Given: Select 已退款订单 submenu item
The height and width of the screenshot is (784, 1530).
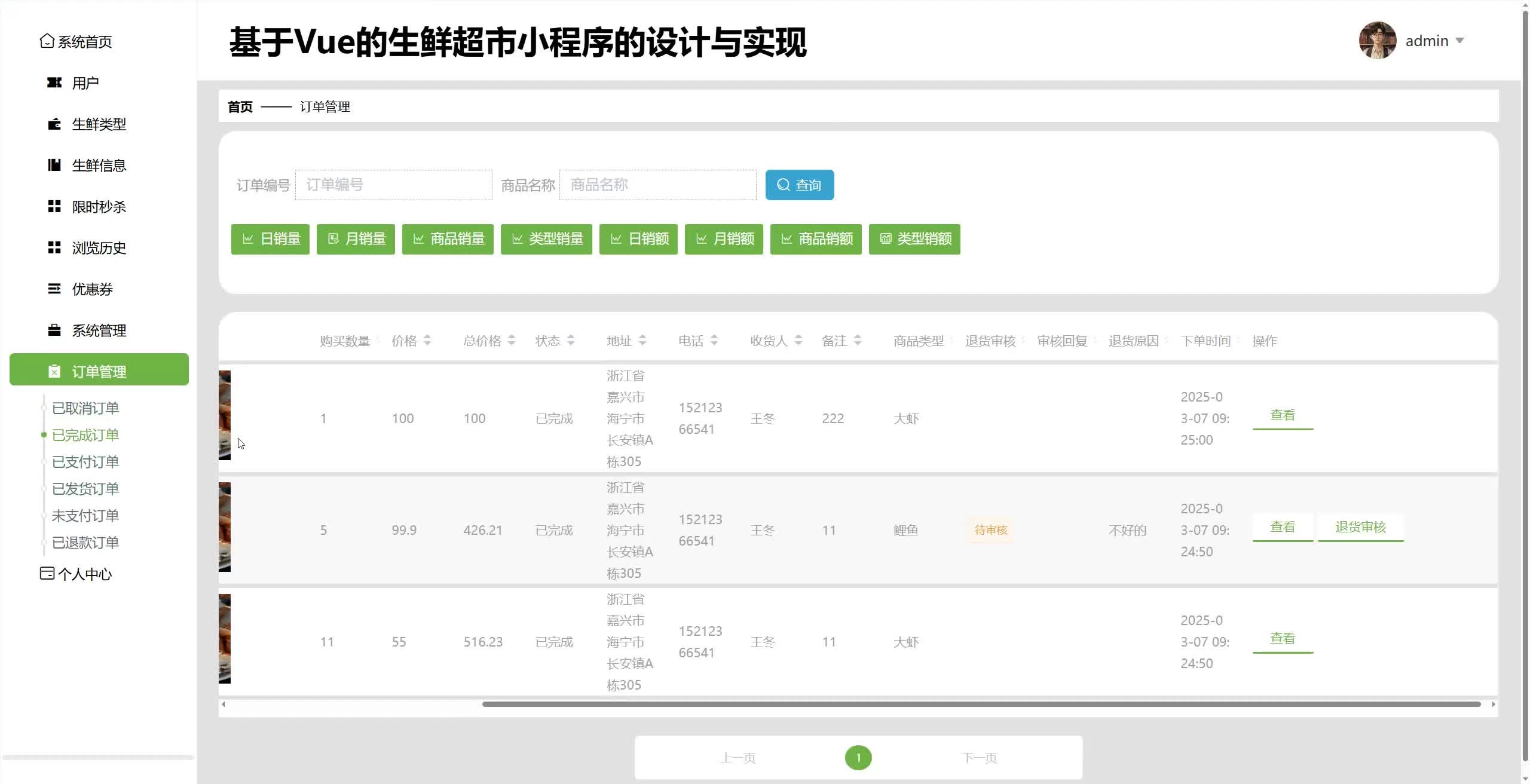Looking at the screenshot, I should point(85,543).
